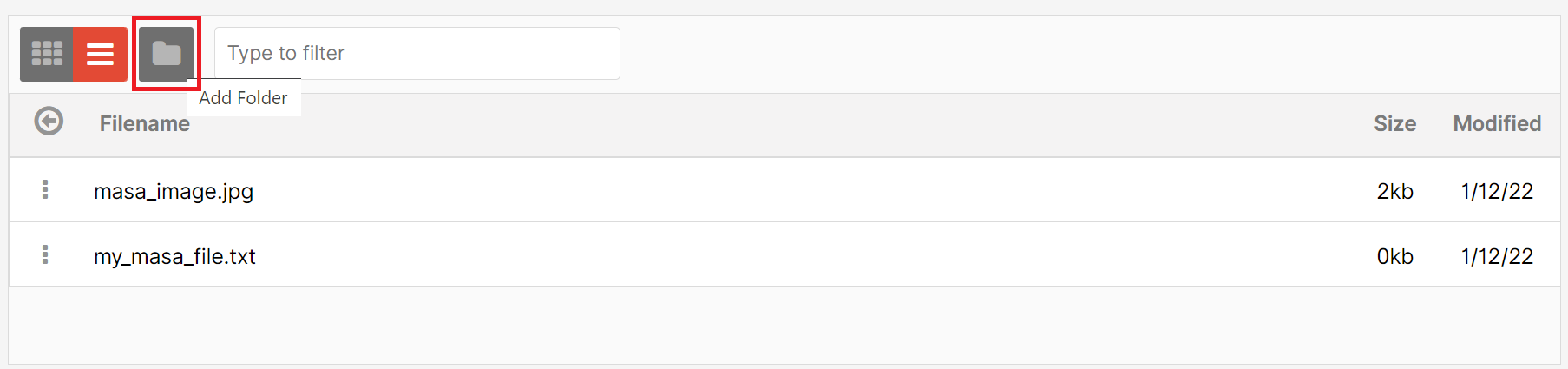
Task: Focus the Type to filter field
Action: point(417,54)
